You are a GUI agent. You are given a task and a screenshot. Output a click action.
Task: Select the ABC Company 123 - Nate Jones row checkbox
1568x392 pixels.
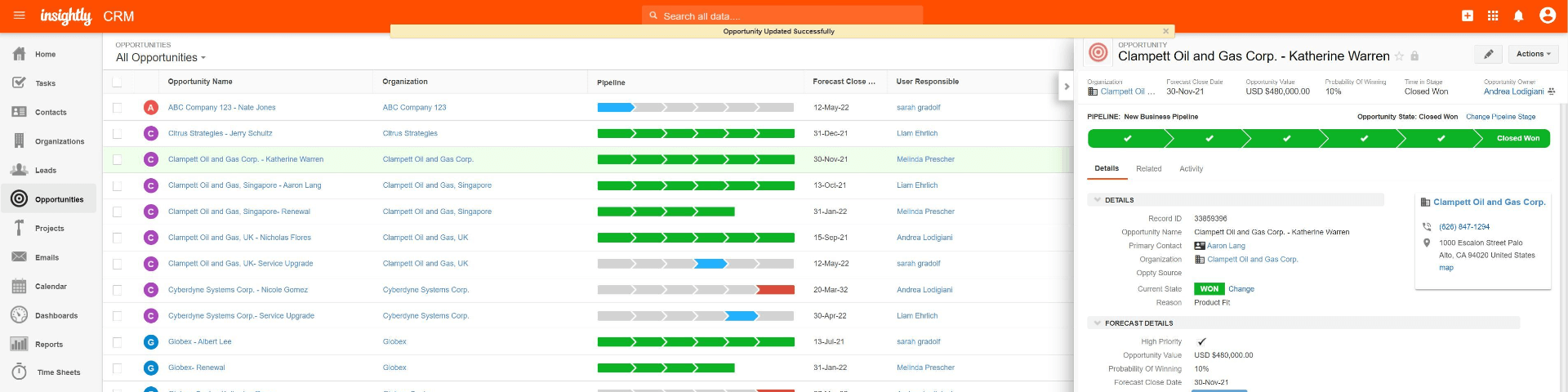pos(117,107)
